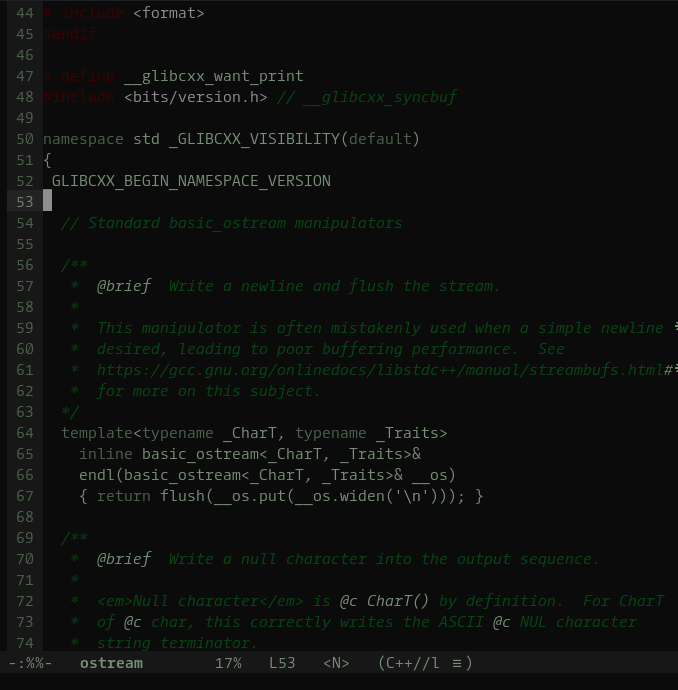Click @brief tag on line 70

[124, 559]
